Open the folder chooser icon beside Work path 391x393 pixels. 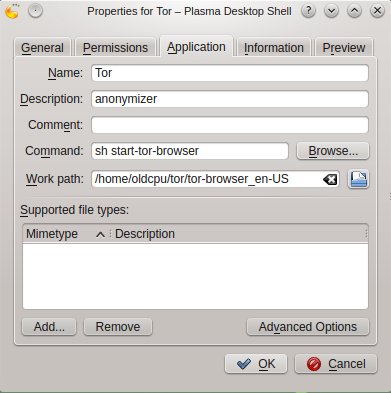[x=358, y=179]
